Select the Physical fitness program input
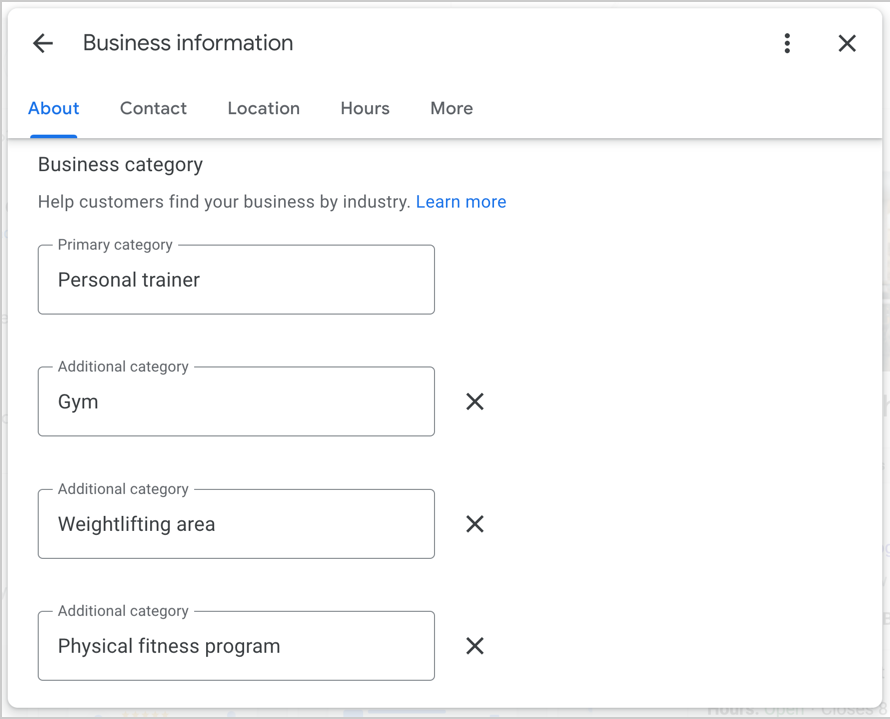 pyautogui.click(x=236, y=647)
